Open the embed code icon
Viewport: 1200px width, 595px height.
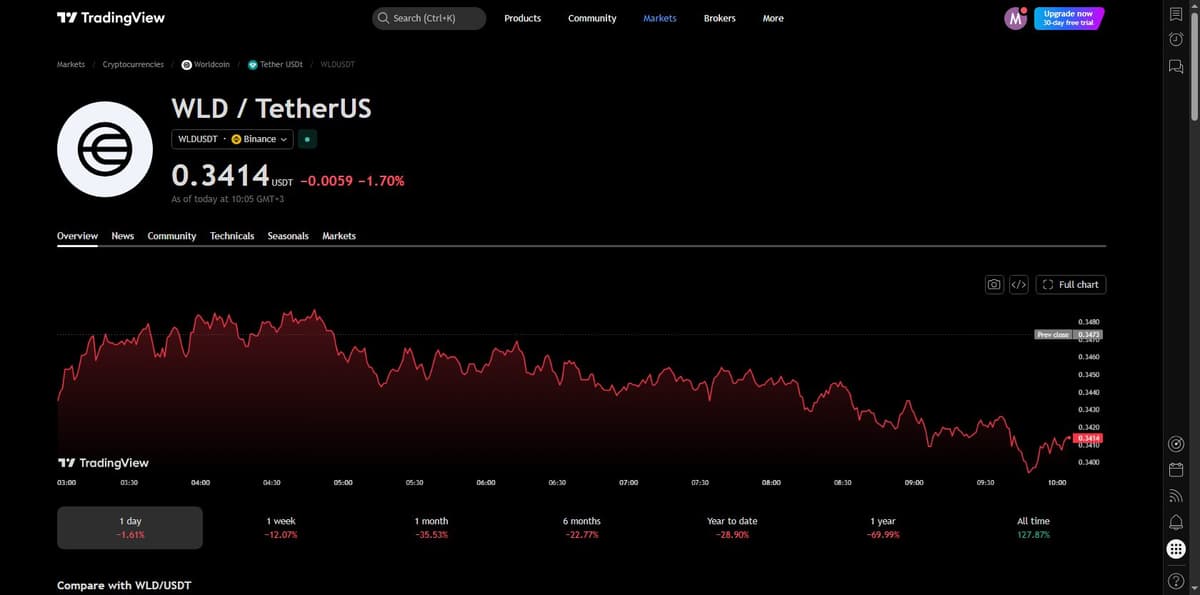[1018, 285]
